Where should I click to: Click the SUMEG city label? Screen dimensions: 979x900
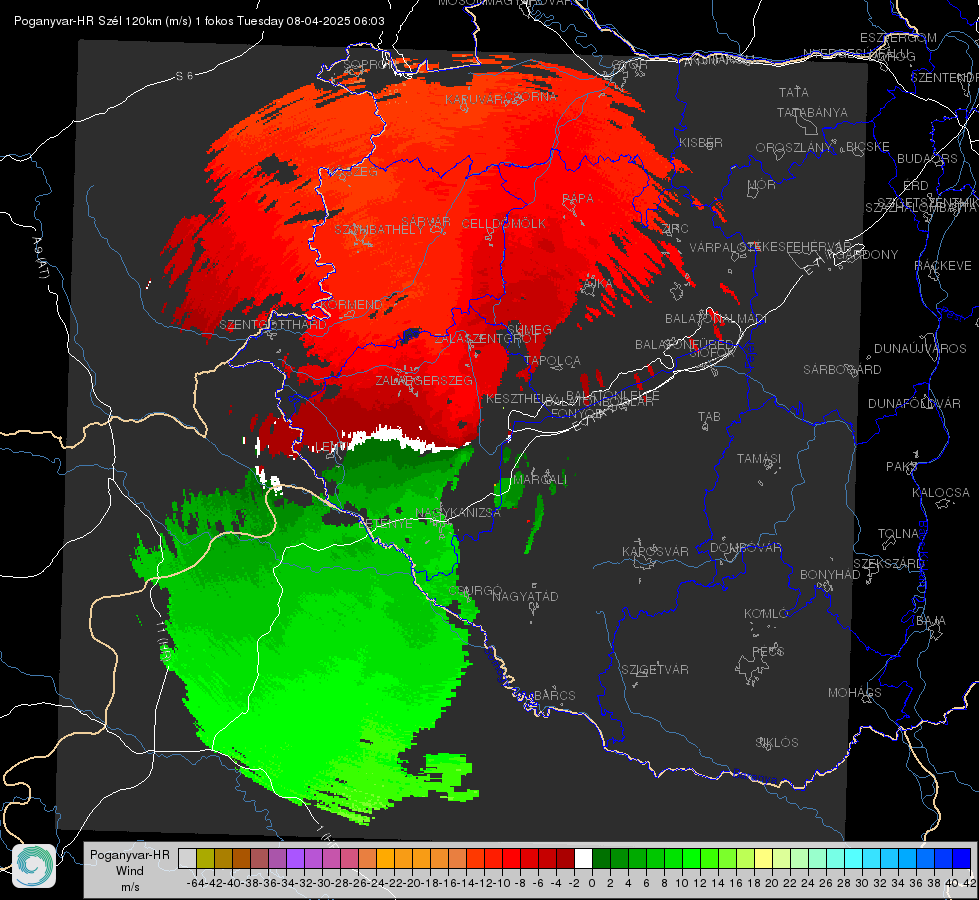click(529, 329)
